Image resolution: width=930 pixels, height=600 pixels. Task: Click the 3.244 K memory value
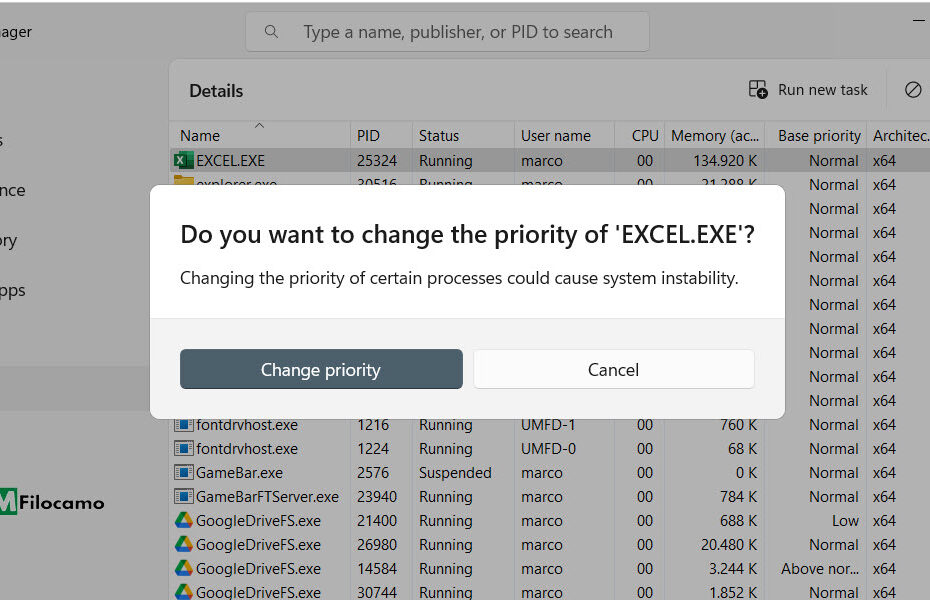click(732, 569)
